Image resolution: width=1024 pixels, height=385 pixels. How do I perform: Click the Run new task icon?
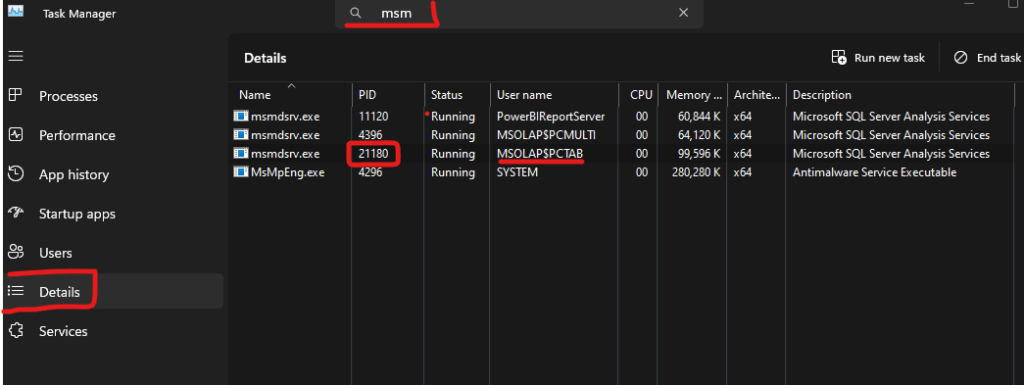839,57
